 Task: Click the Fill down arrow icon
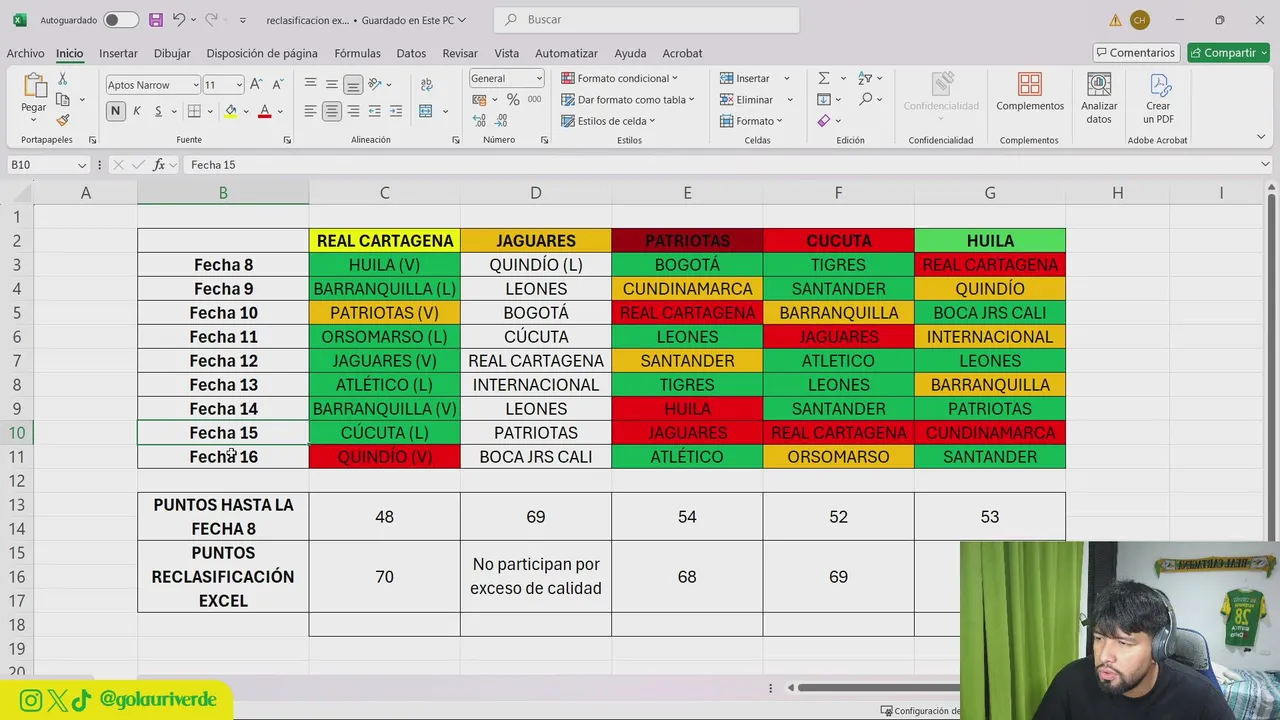tap(824, 99)
